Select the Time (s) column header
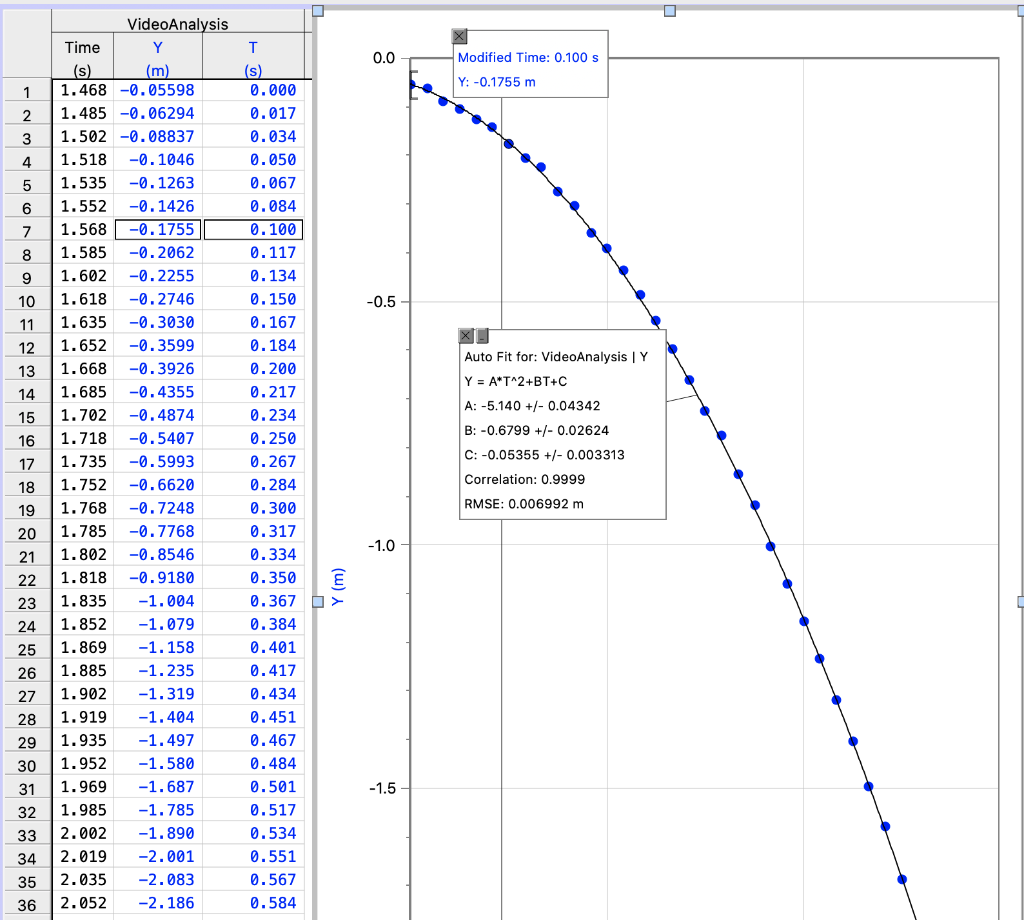 pos(82,58)
